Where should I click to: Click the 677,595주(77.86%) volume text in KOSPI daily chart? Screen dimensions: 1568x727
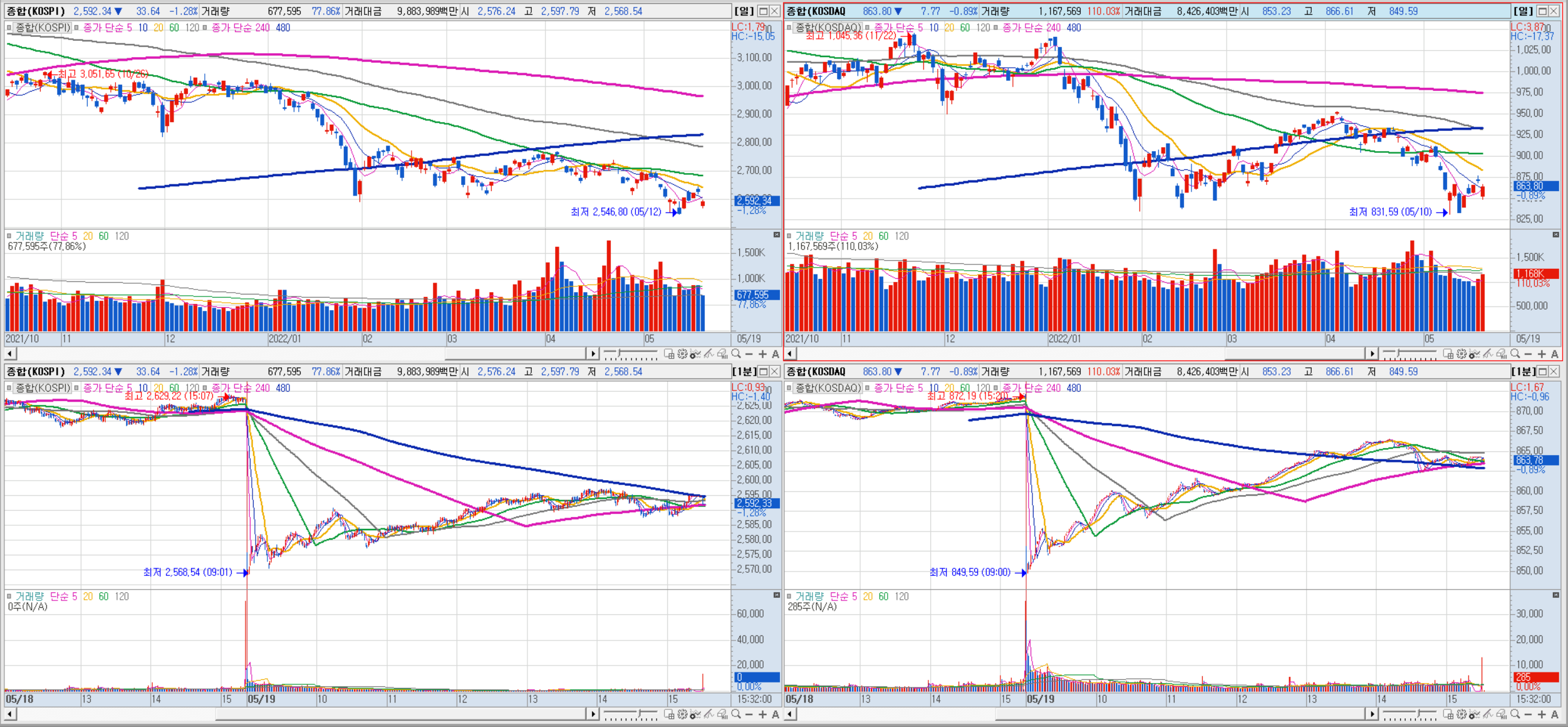click(47, 246)
